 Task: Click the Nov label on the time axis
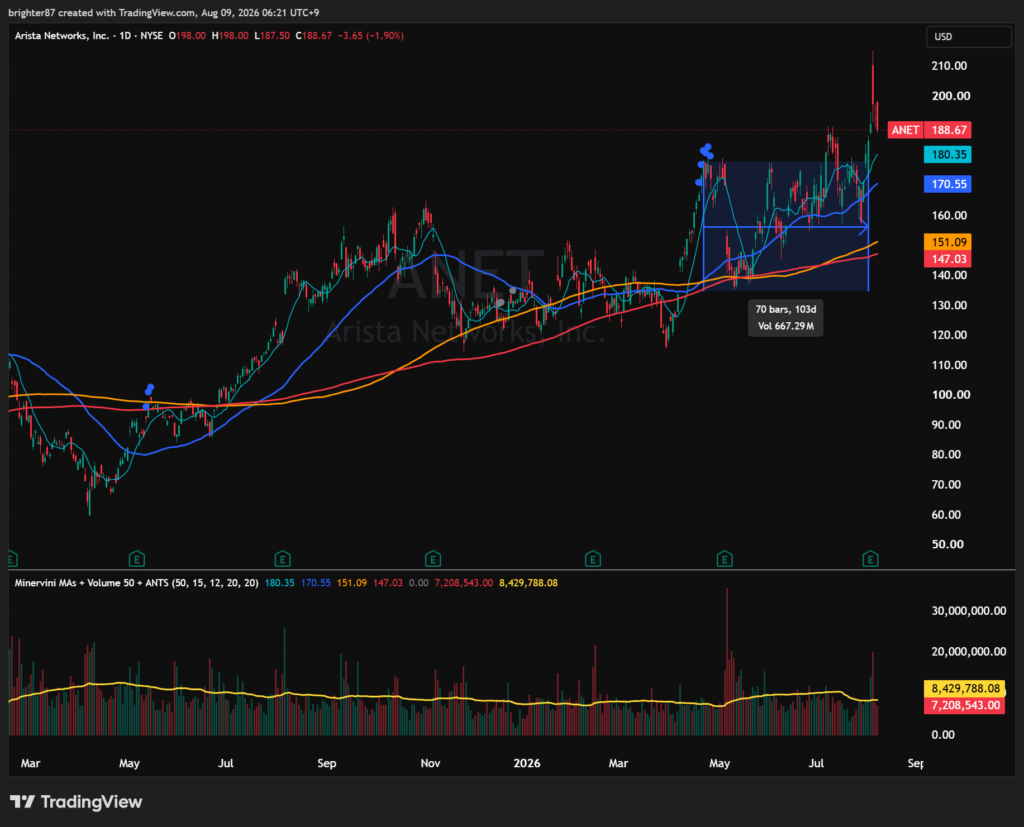[430, 763]
